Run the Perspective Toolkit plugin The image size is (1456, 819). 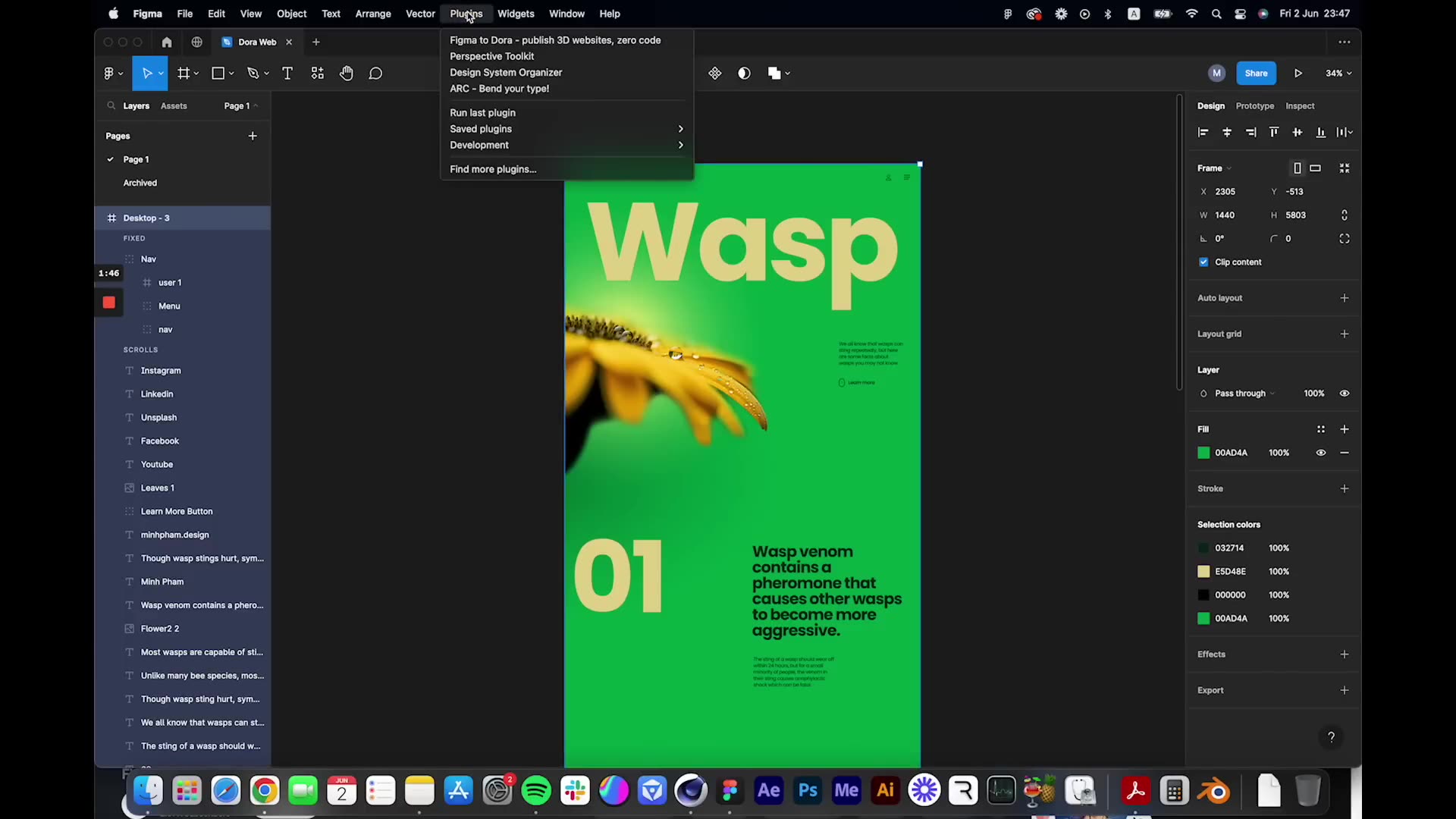(492, 56)
